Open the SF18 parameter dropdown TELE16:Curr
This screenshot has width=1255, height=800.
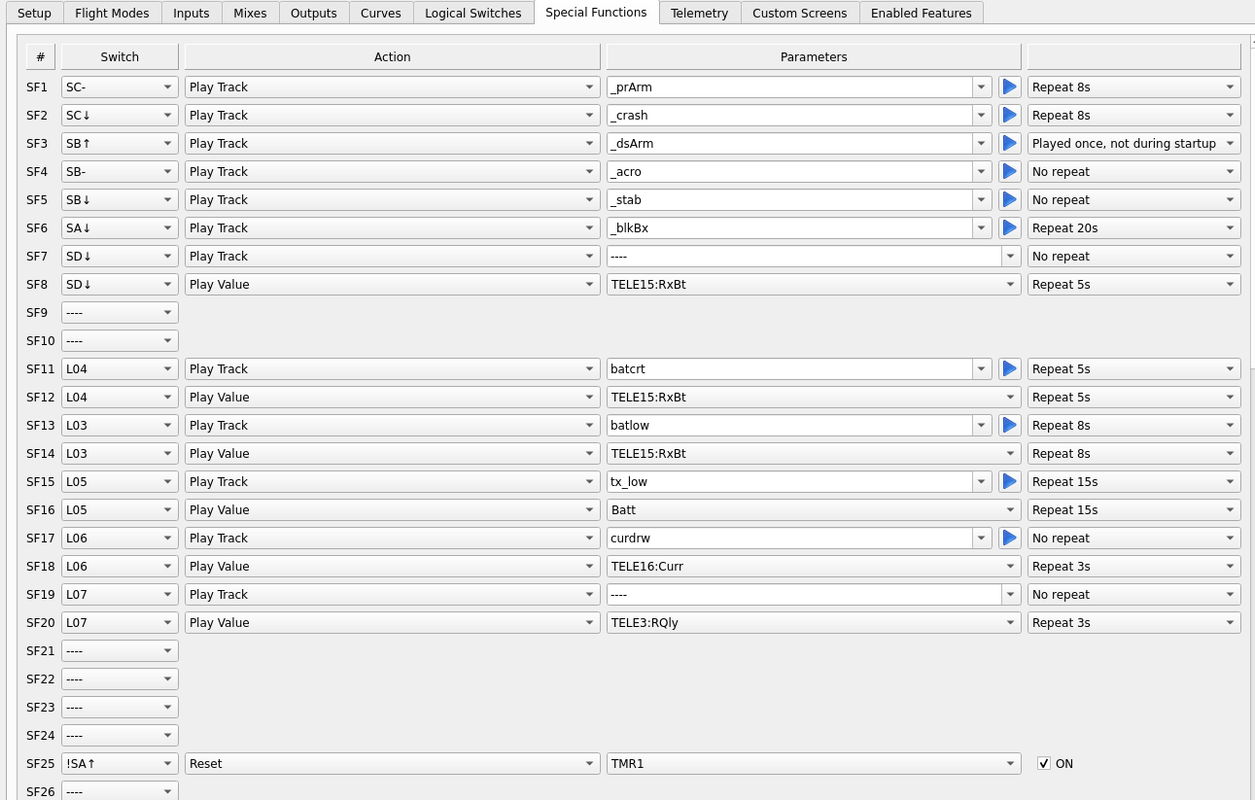pyautogui.click(x=814, y=566)
